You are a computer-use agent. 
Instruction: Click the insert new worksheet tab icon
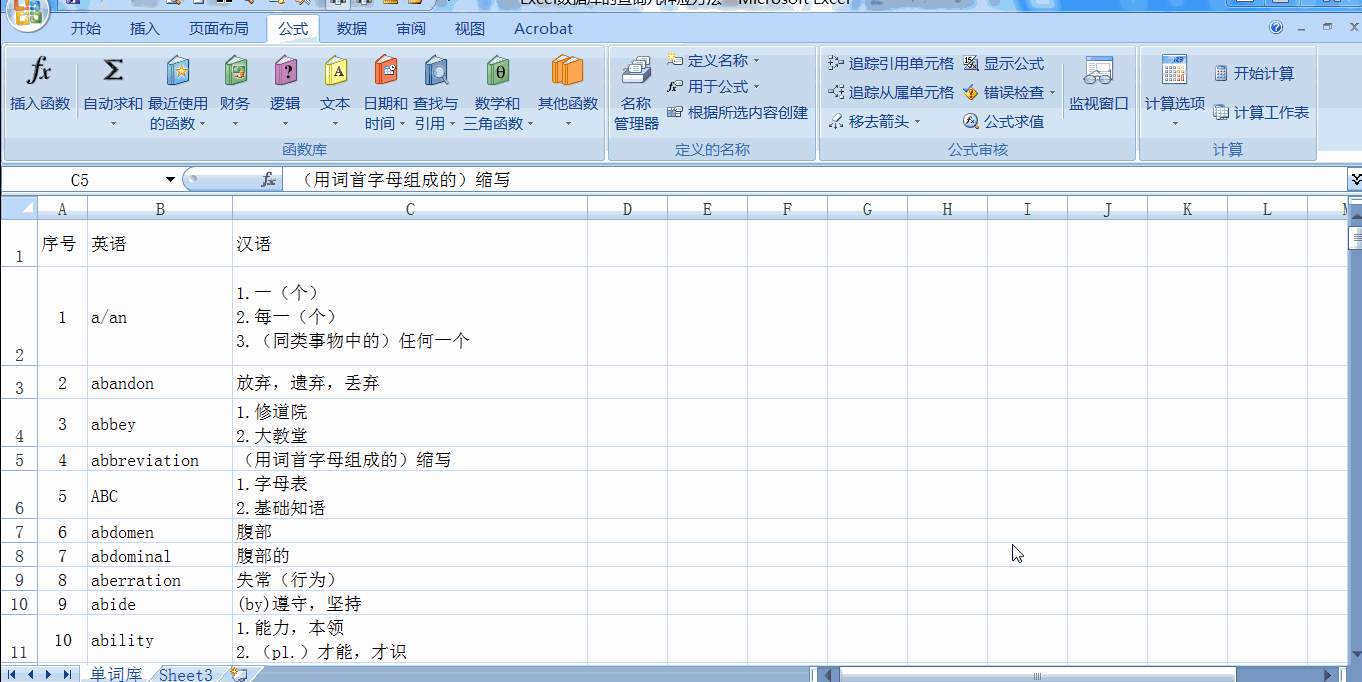click(239, 675)
